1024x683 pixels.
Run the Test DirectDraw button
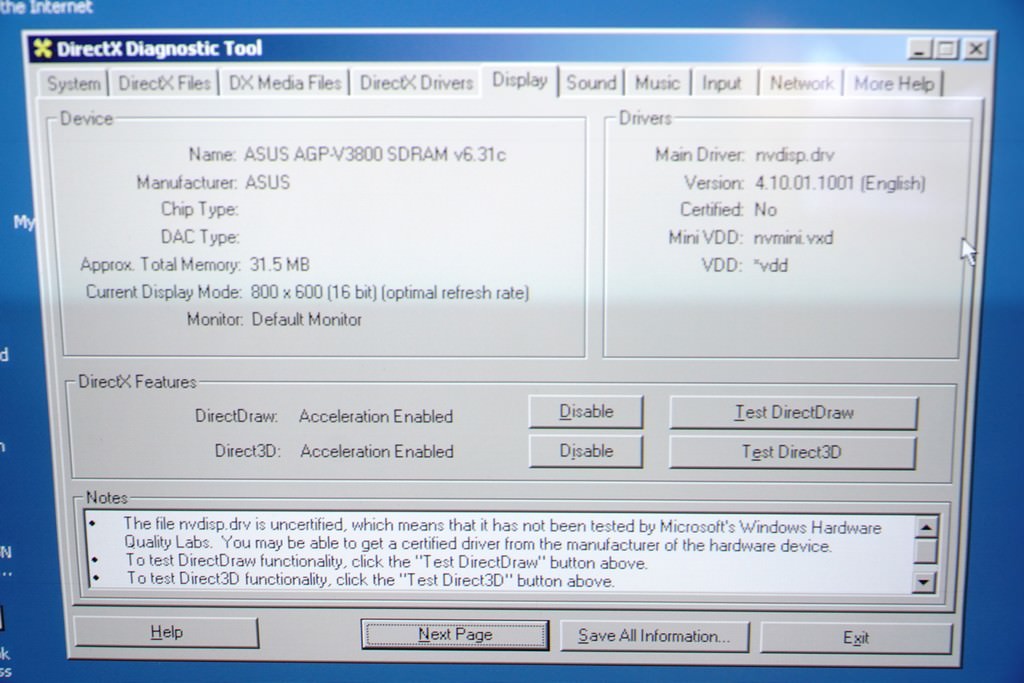click(x=793, y=413)
